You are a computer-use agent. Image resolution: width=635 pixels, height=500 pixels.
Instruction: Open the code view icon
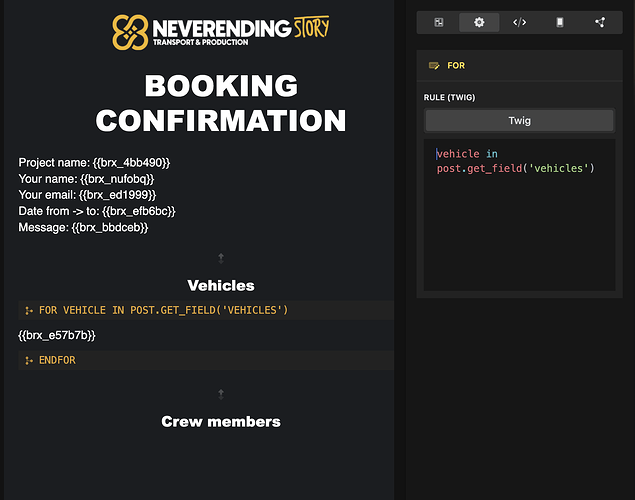point(520,22)
